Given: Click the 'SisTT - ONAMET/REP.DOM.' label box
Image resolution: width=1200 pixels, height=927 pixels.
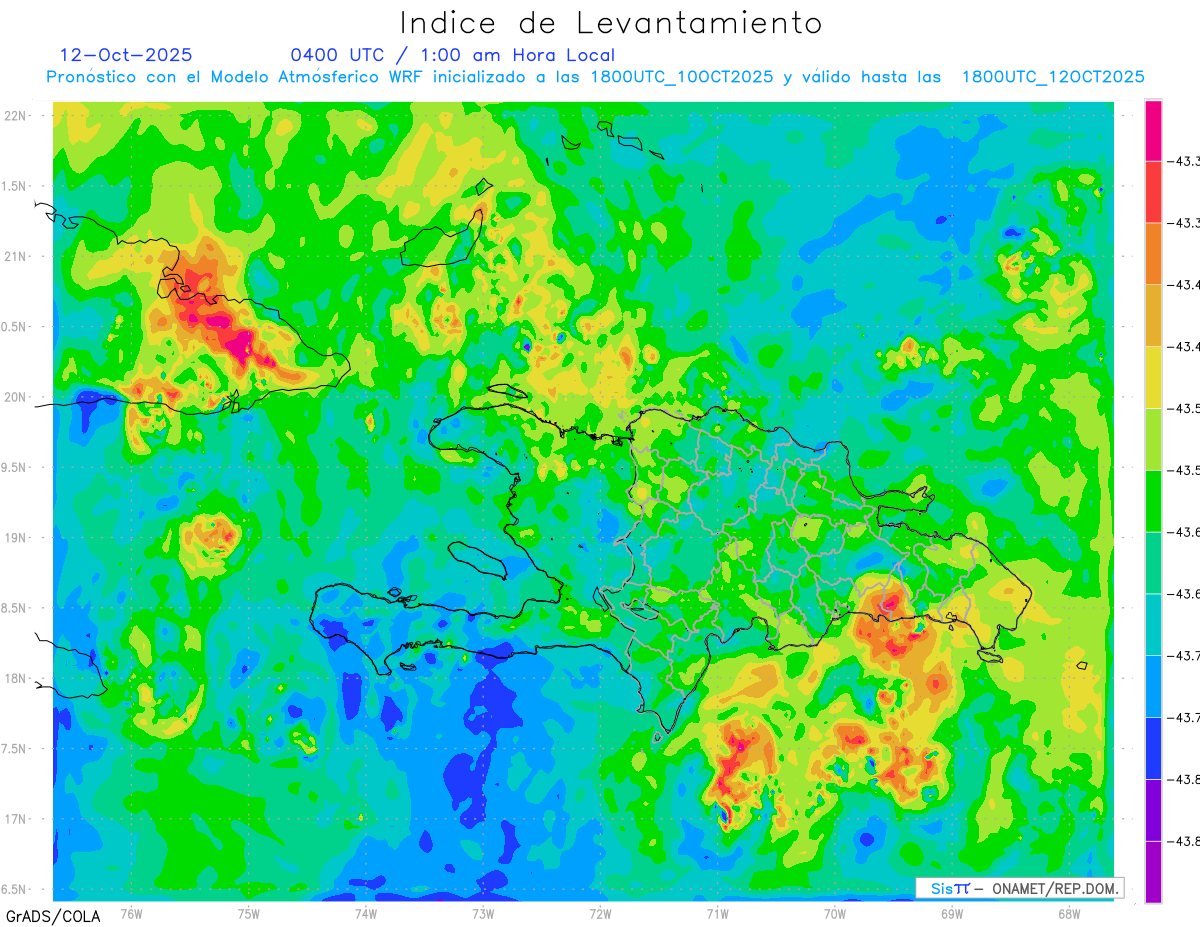Looking at the screenshot, I should [1018, 888].
